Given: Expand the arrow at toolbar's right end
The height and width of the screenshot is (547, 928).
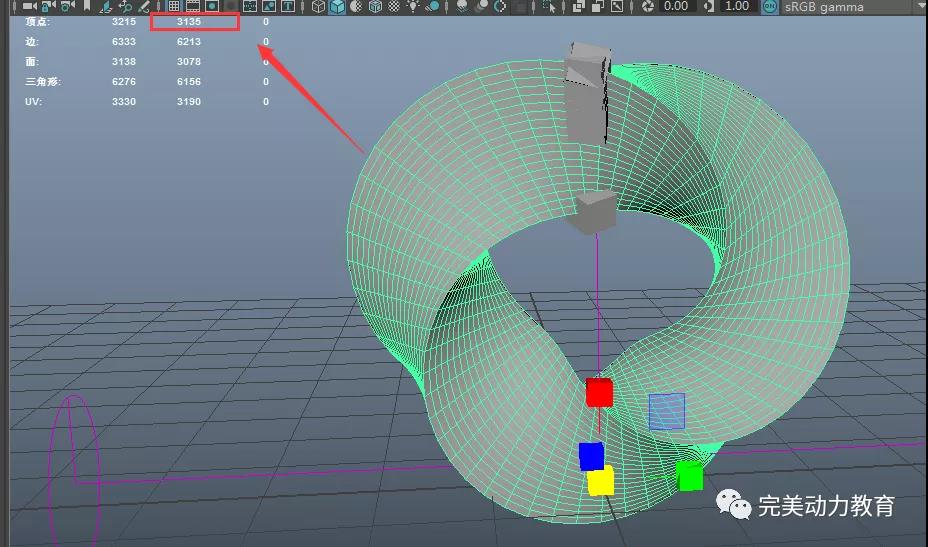Looking at the screenshot, I should [x=920, y=6].
